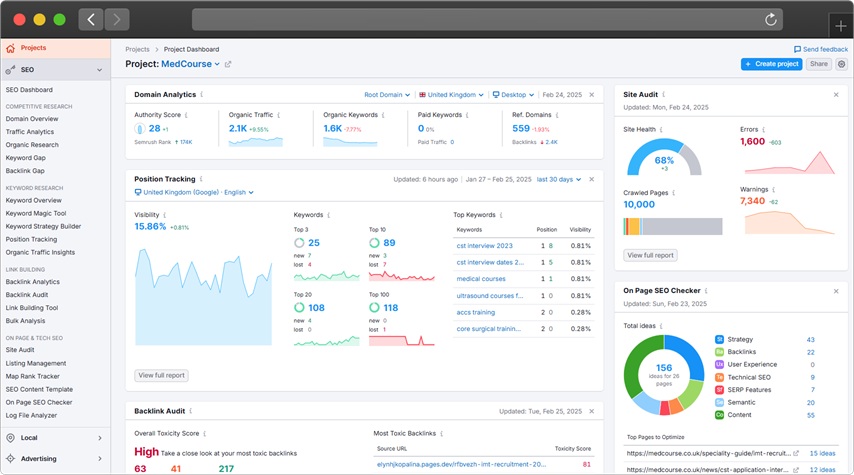Click Site Audit View full report button
The height and width of the screenshot is (475, 854).
coord(650,255)
